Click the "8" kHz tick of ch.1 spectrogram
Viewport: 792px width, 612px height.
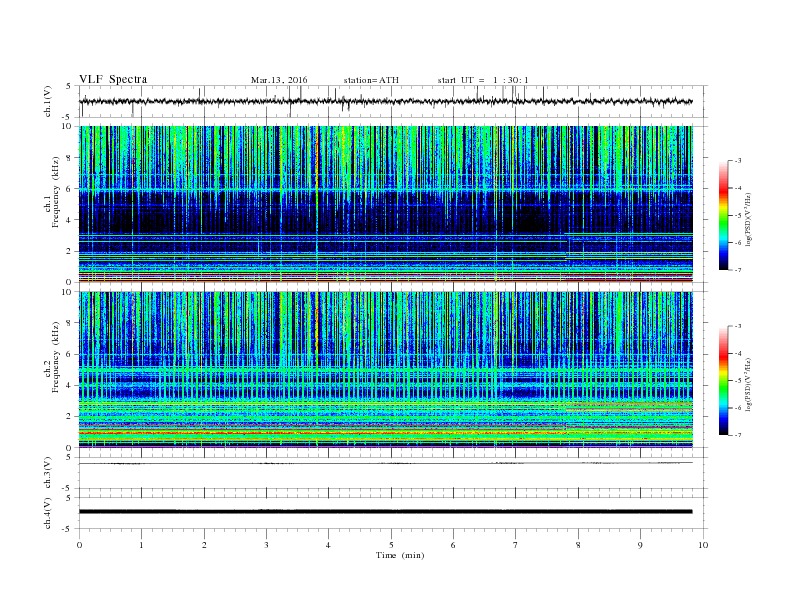click(x=69, y=158)
